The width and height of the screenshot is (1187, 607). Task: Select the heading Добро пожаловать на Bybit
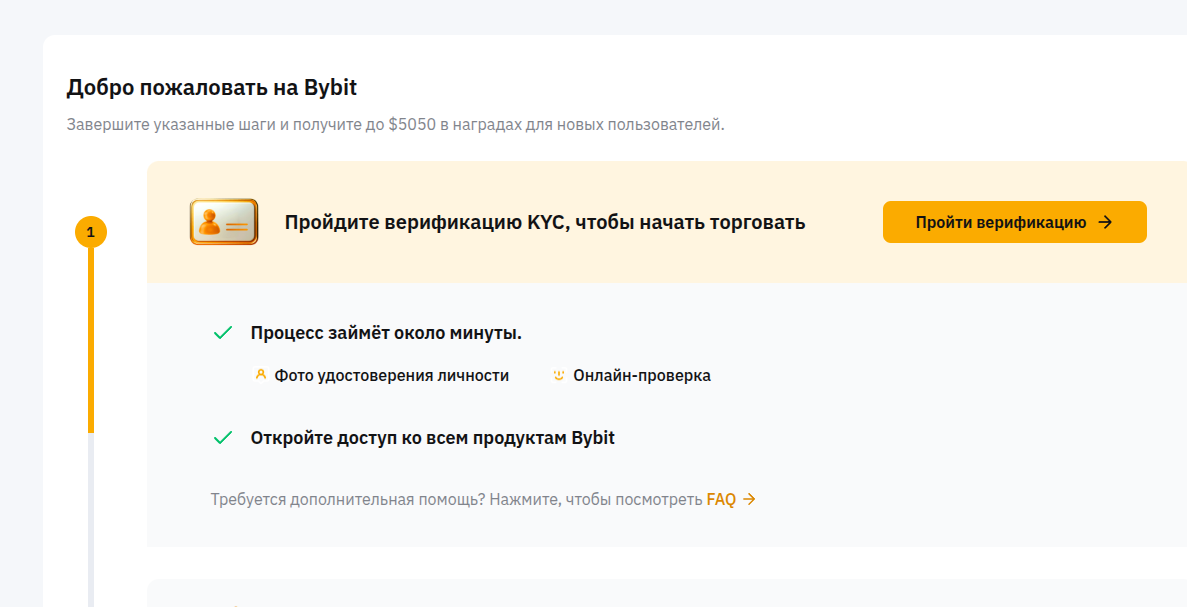click(212, 88)
